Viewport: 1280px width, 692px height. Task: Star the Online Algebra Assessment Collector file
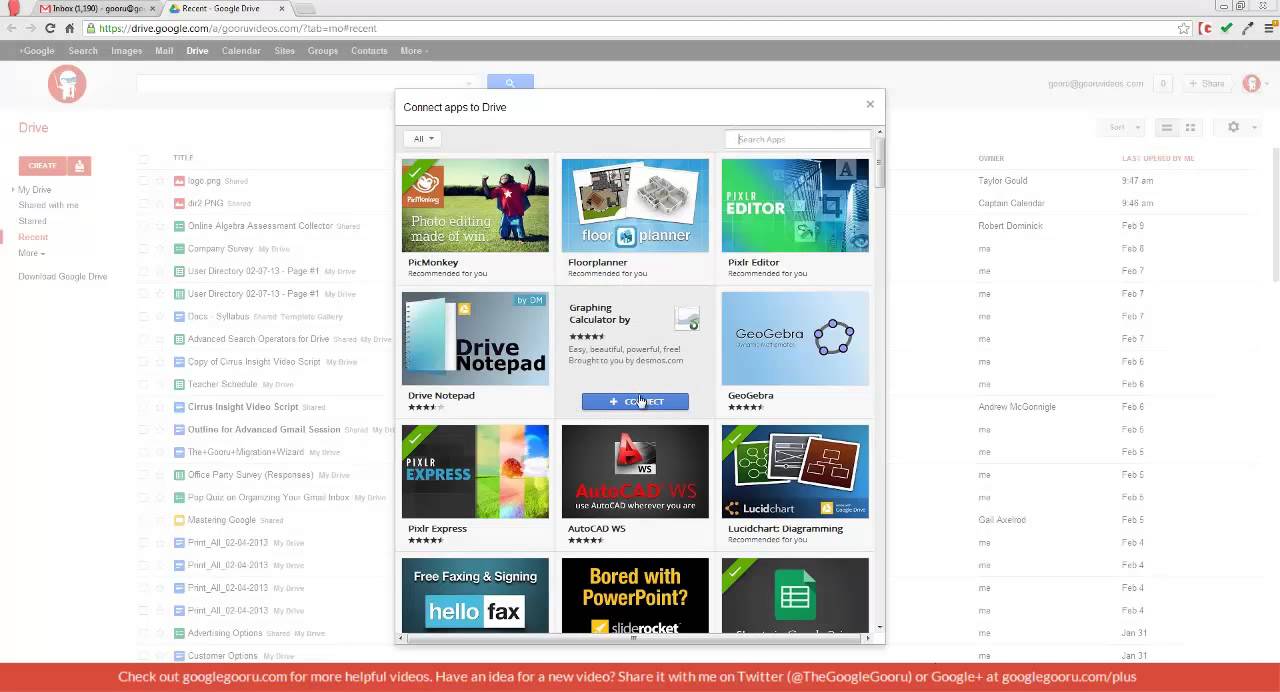[x=160, y=226]
